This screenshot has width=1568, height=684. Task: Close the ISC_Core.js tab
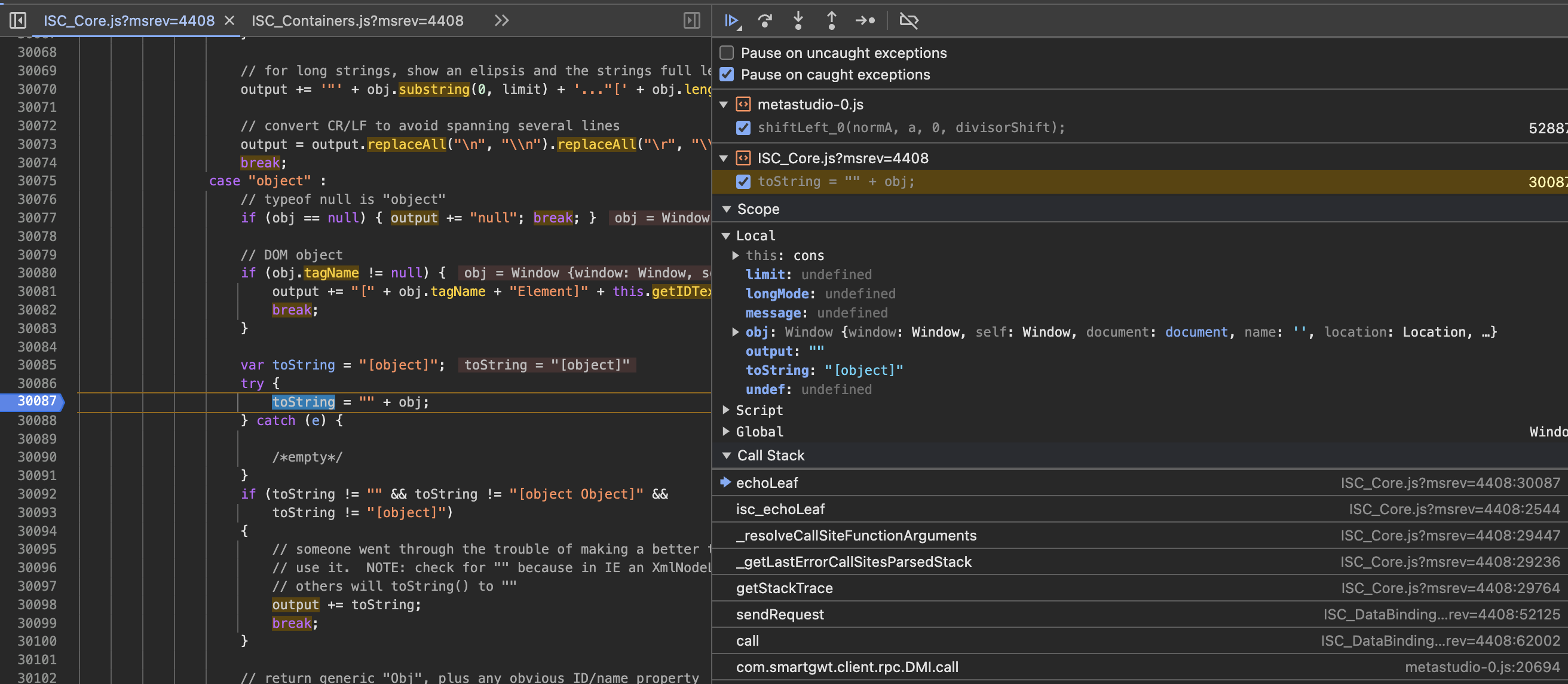[x=229, y=21]
